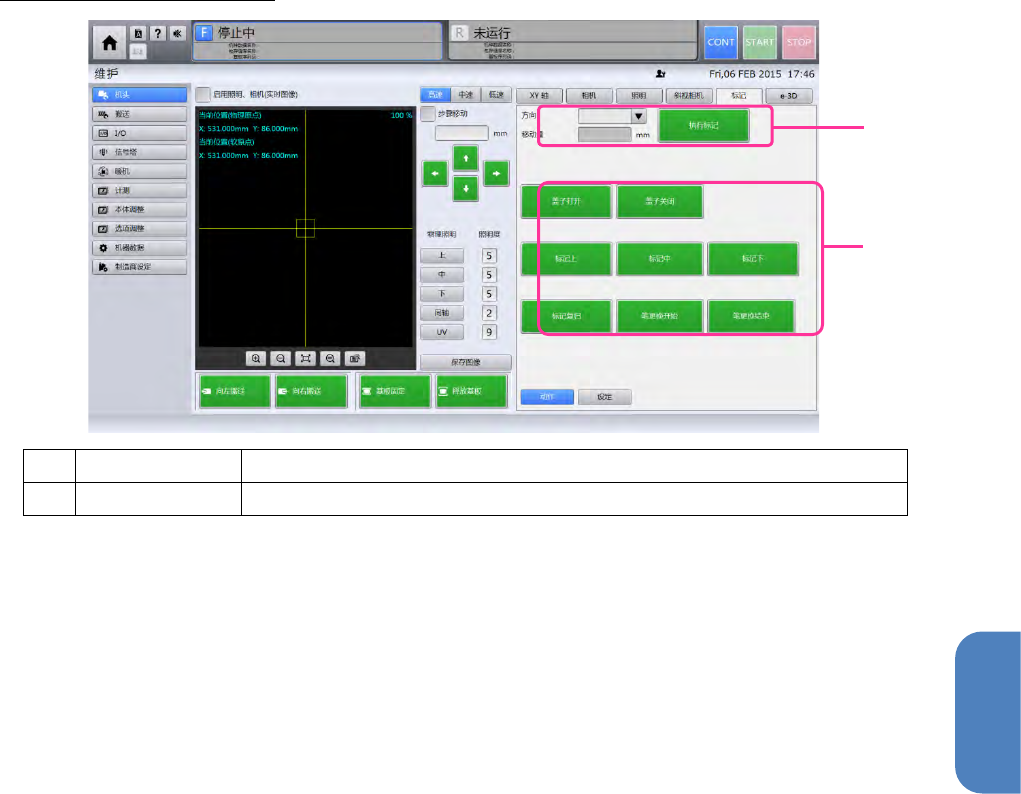Toggle the 中 middle lighting button

pyautogui.click(x=442, y=275)
